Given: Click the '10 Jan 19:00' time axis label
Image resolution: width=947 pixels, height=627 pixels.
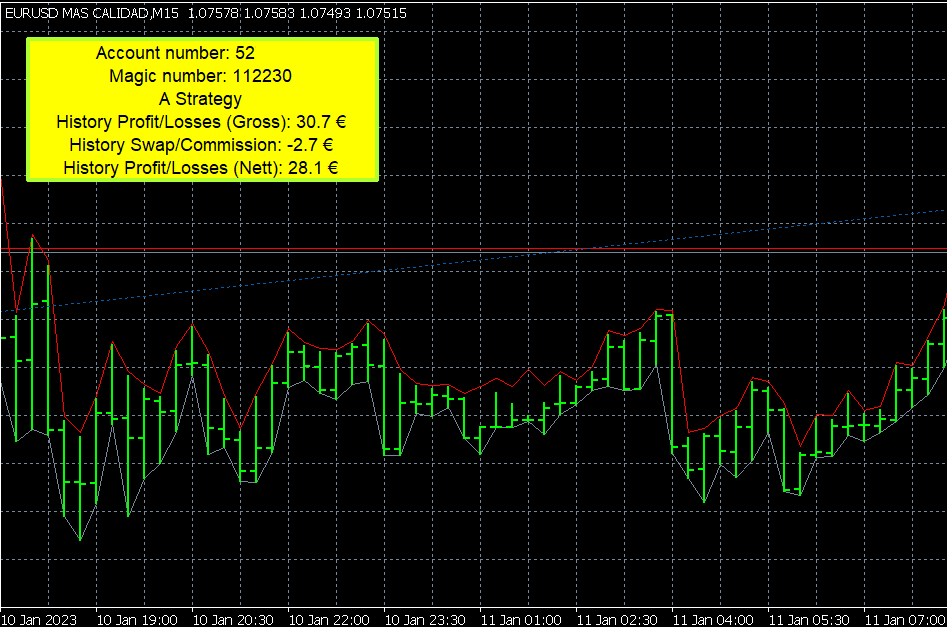Looking at the screenshot, I should click(x=137, y=620).
